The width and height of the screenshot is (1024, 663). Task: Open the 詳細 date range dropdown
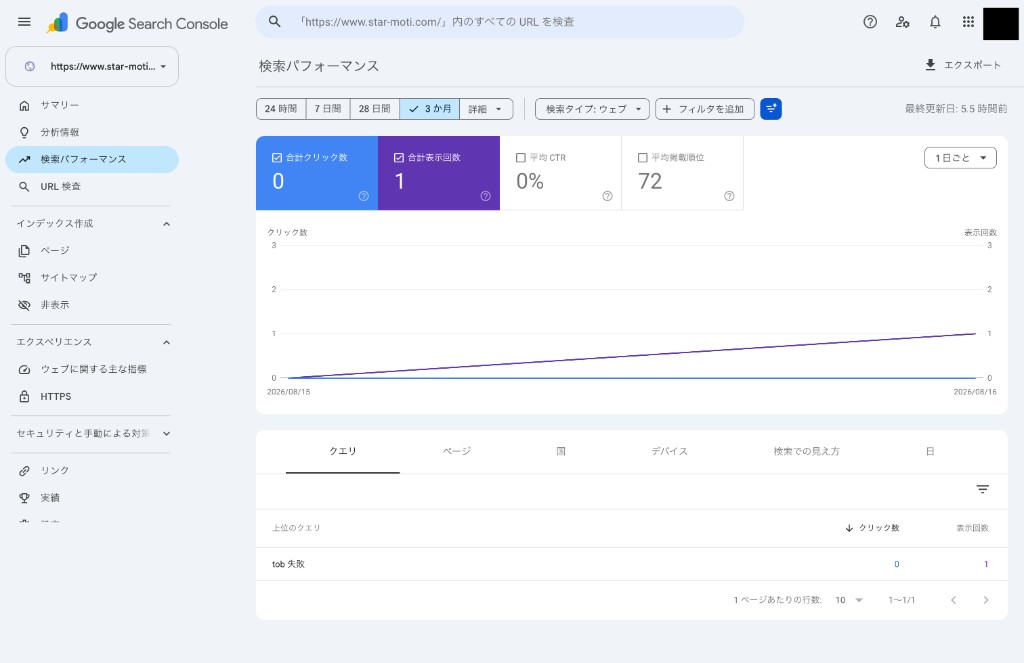coord(486,109)
